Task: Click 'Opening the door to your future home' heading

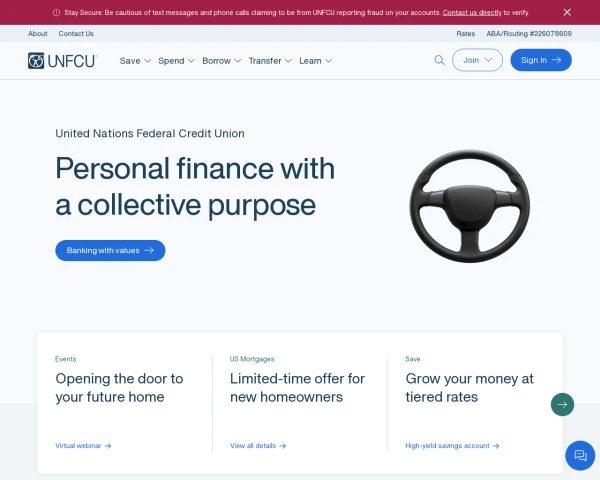Action: coord(119,388)
